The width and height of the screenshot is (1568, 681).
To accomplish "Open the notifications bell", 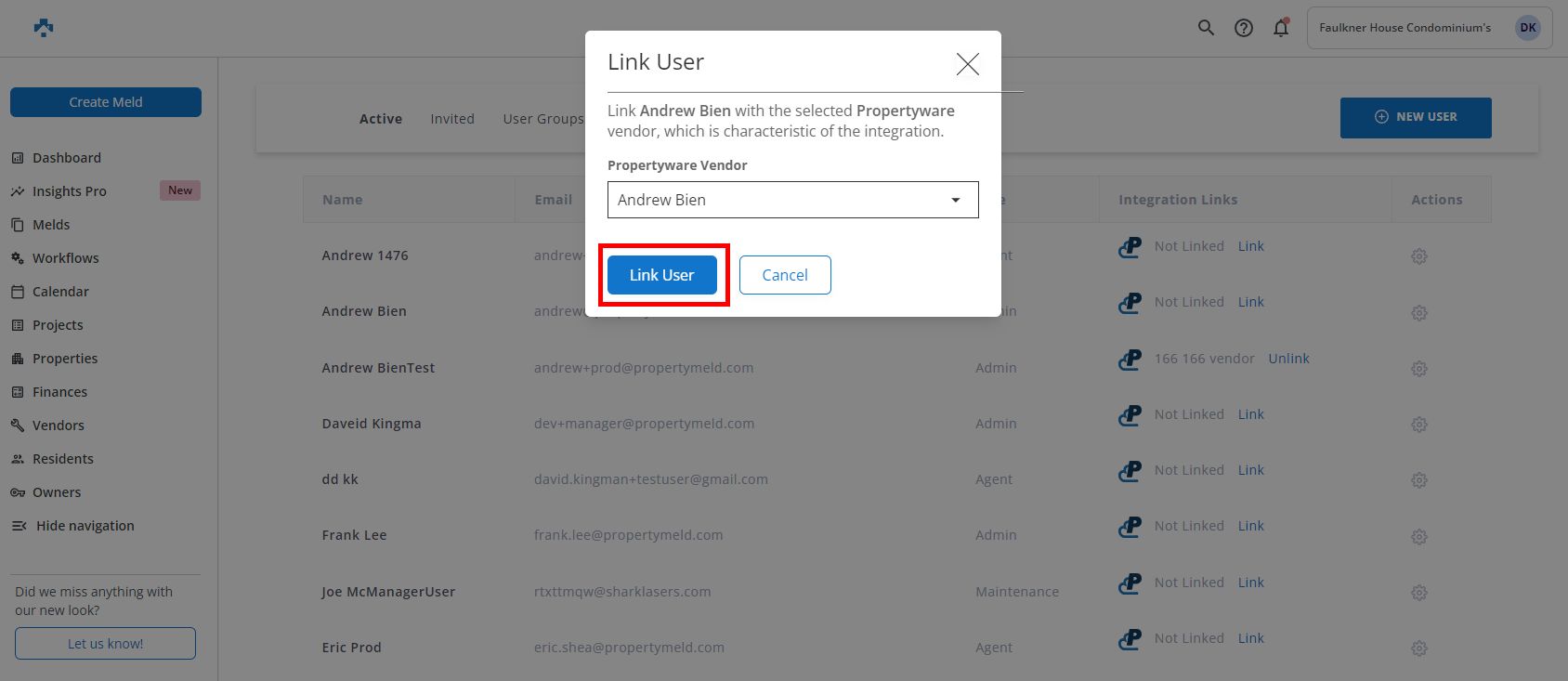I will pos(1281,28).
